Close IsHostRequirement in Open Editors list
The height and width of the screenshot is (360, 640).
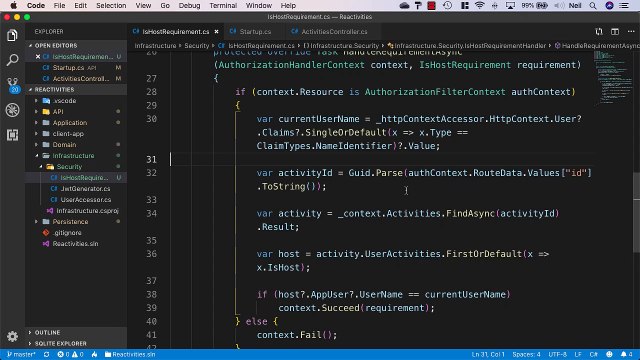click(x=38, y=57)
